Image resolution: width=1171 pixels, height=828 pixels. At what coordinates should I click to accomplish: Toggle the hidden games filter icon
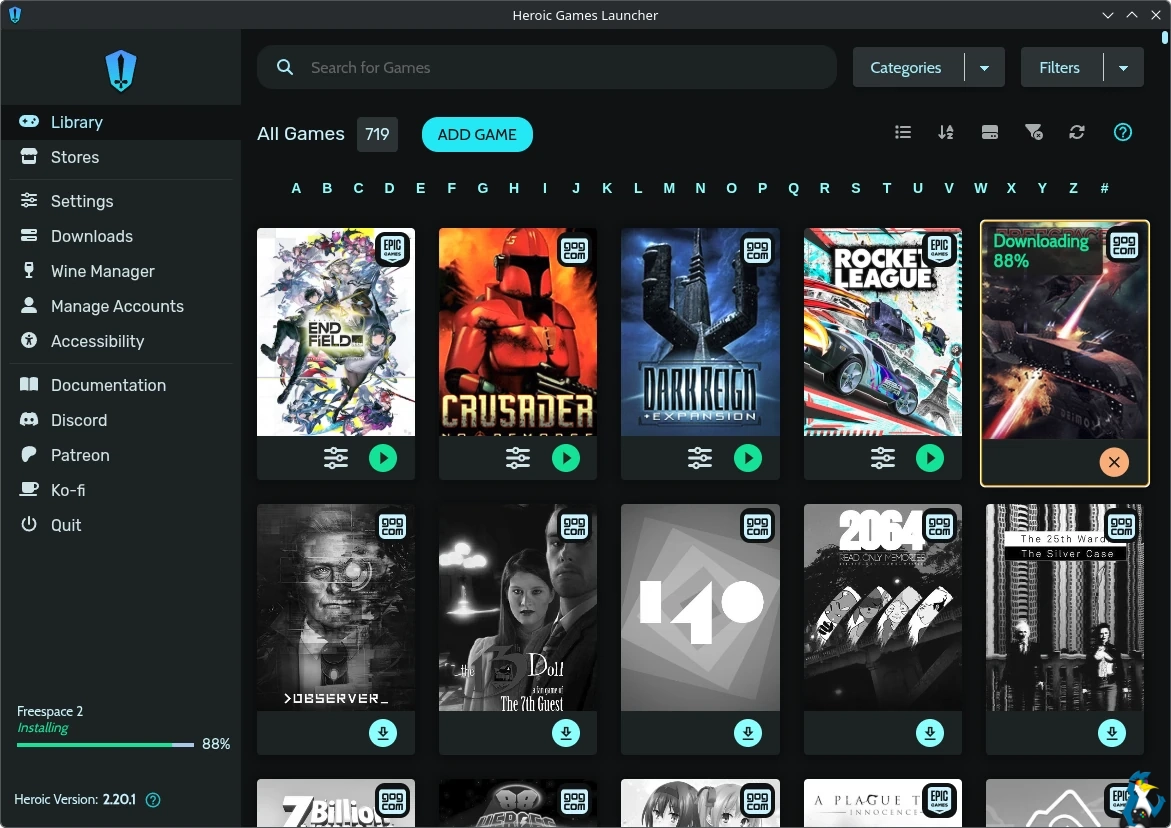point(1034,133)
